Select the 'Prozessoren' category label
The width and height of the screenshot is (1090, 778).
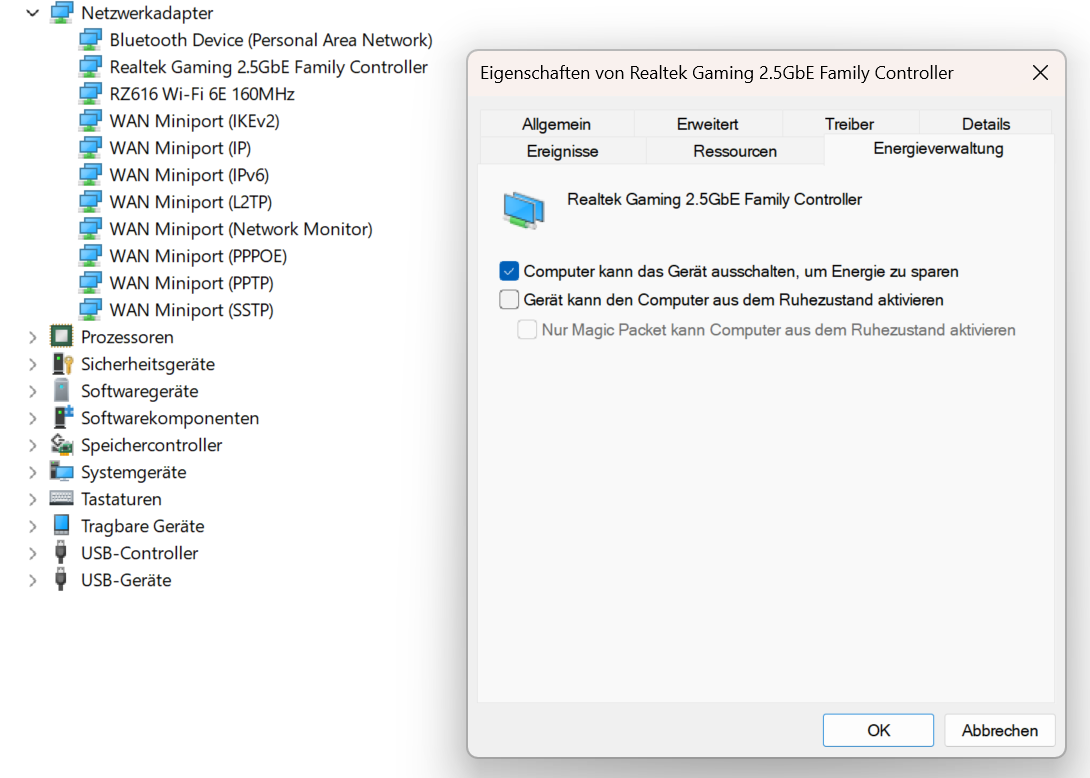pos(127,337)
